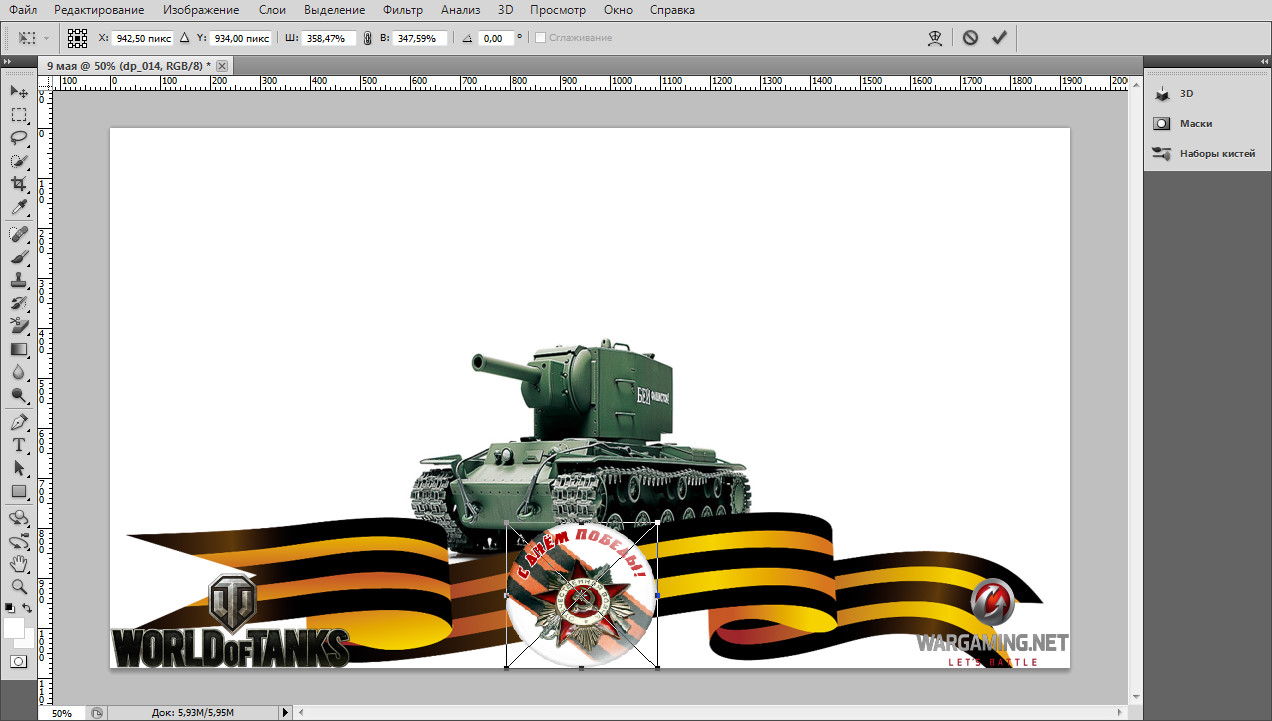Viewport: 1272px width, 721px height.
Task: Select the Pen tool
Action: pyautogui.click(x=18, y=422)
